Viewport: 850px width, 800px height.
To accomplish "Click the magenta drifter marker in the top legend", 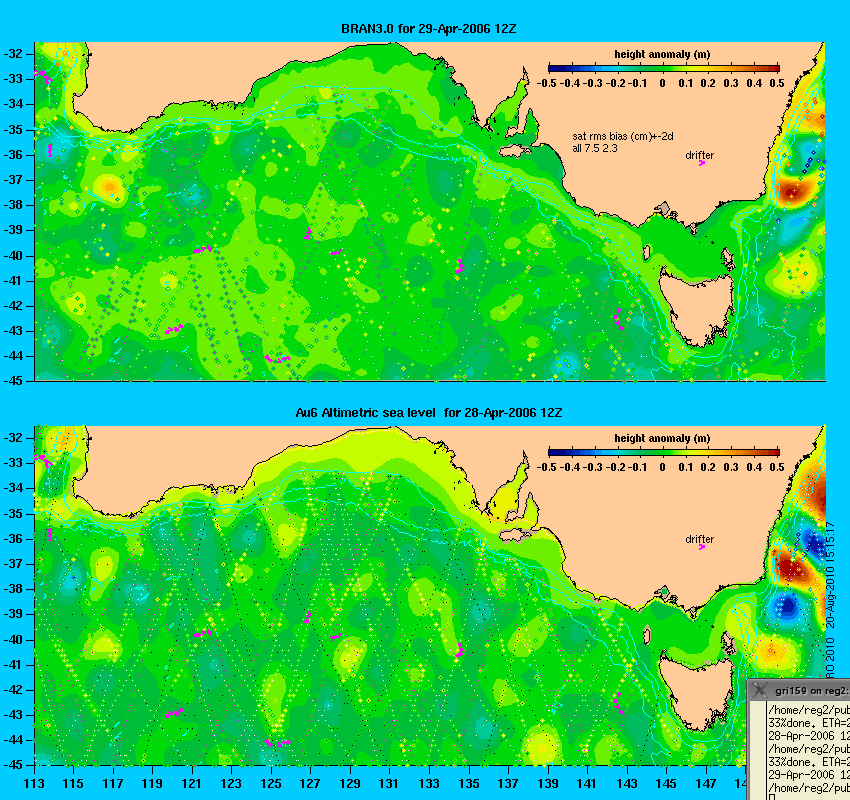I will pos(701,163).
